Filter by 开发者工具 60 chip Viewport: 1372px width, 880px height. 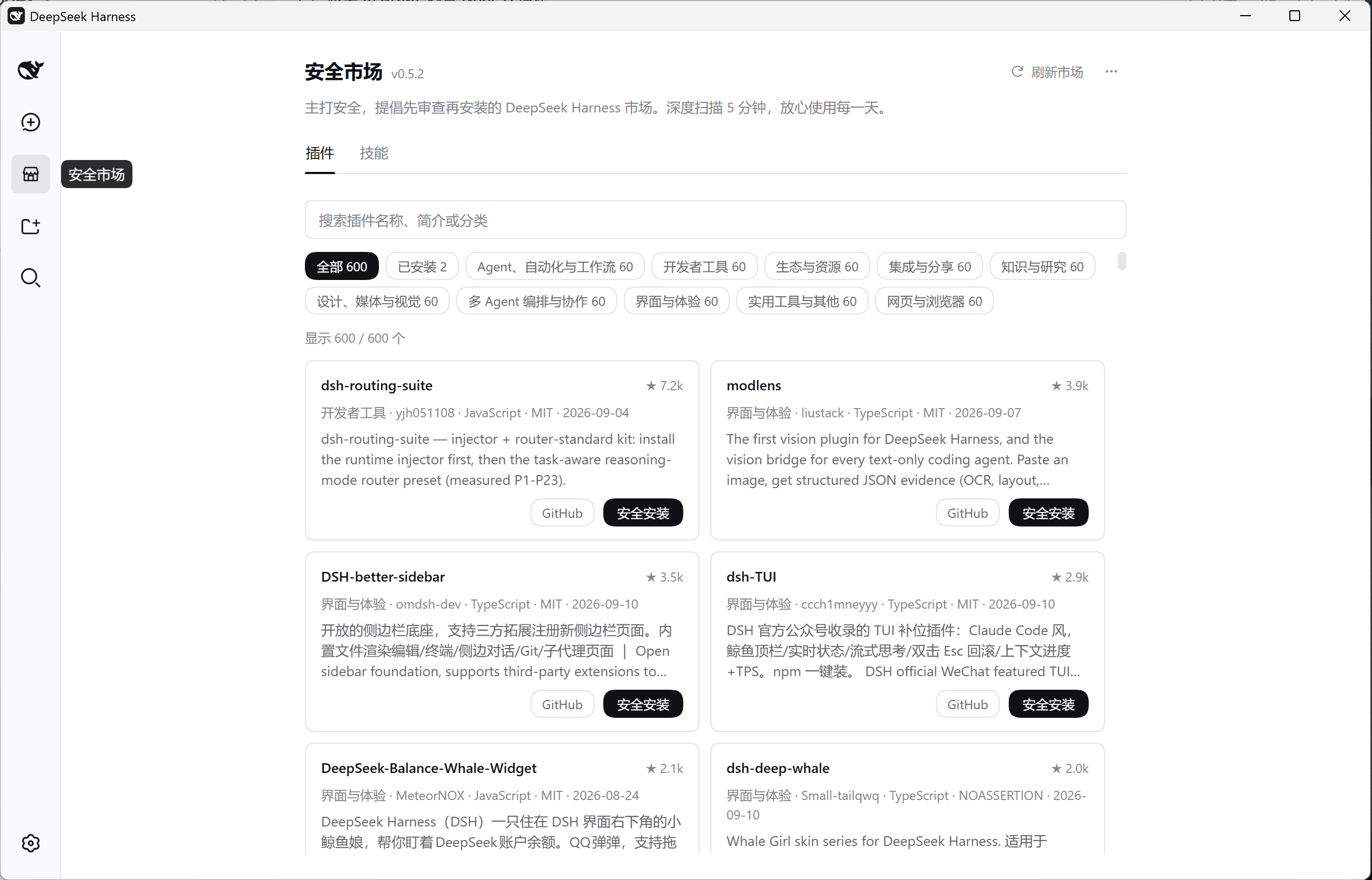(704, 266)
